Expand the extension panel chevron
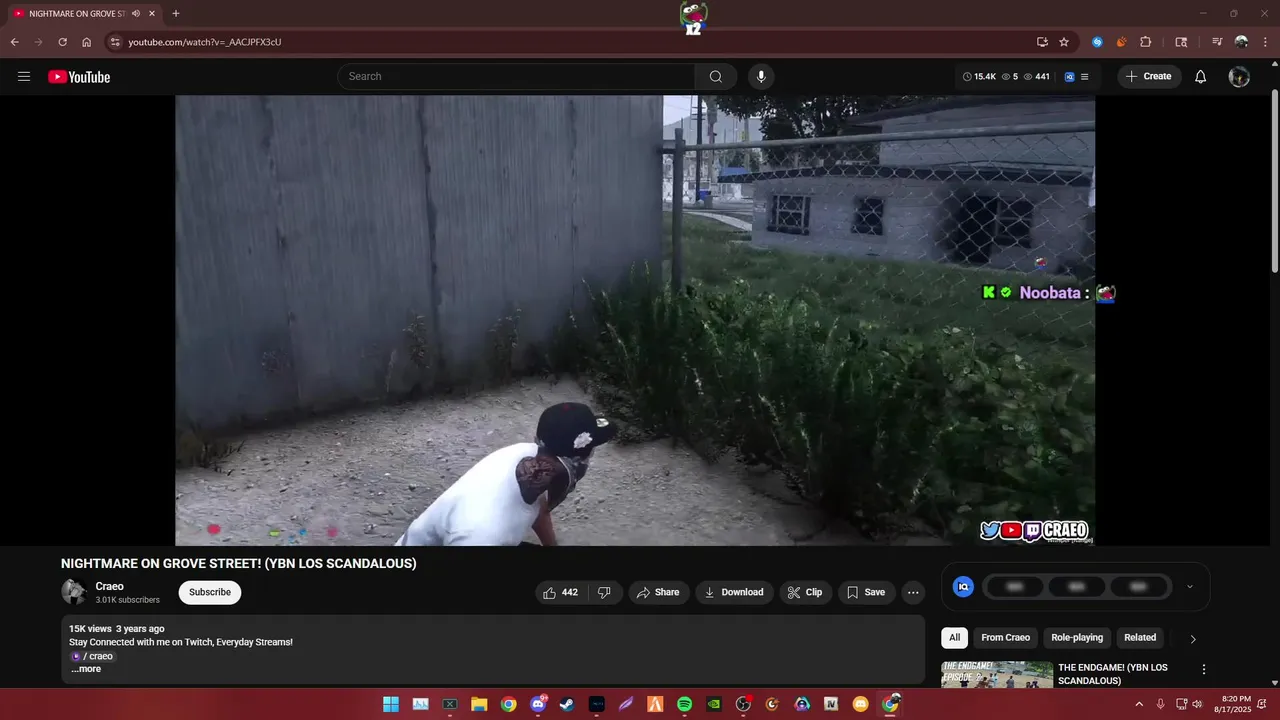Image resolution: width=1280 pixels, height=720 pixels. pyautogui.click(x=1189, y=587)
